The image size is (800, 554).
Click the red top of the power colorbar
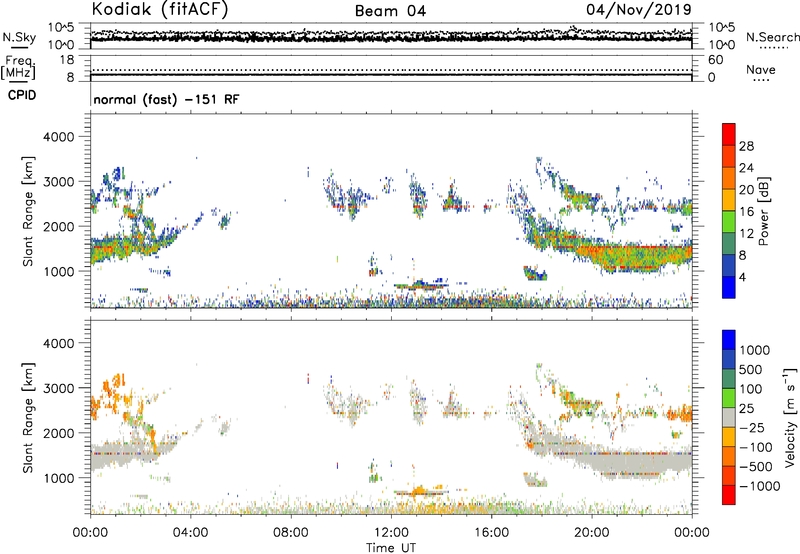pos(729,134)
